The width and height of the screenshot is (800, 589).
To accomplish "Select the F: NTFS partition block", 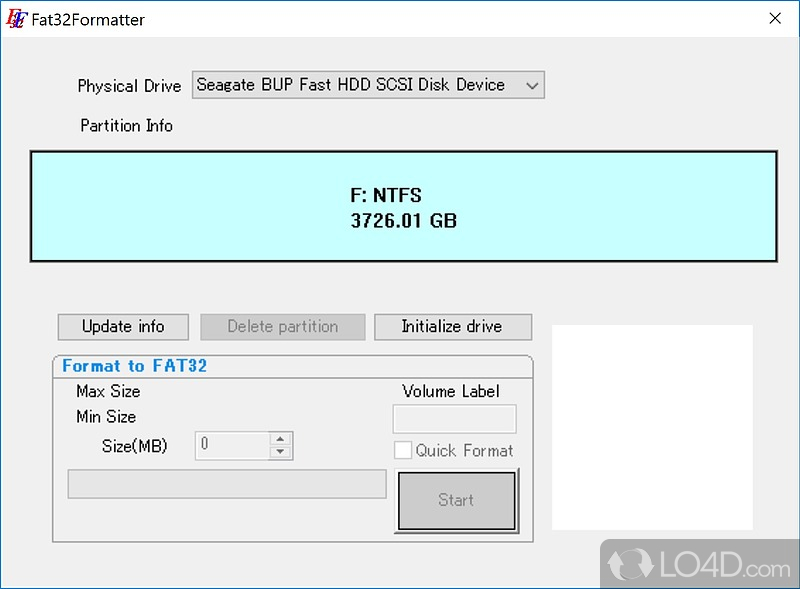I will [x=404, y=206].
